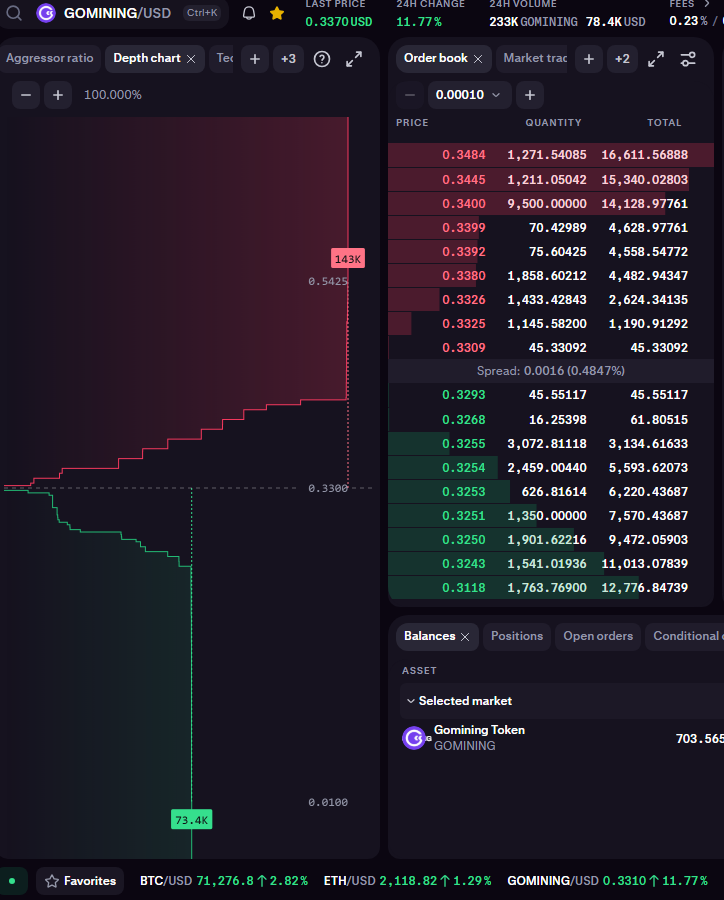Click the Gomining Token asset row
This screenshot has height=900, width=724.
click(x=563, y=738)
